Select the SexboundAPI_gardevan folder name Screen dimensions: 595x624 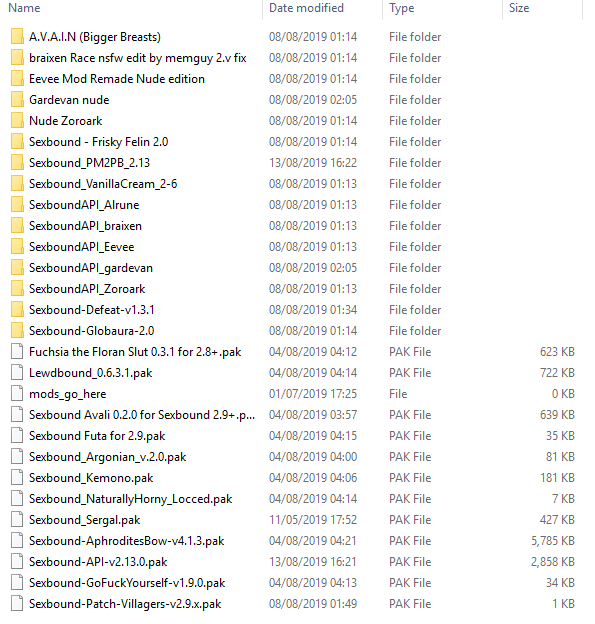click(91, 268)
